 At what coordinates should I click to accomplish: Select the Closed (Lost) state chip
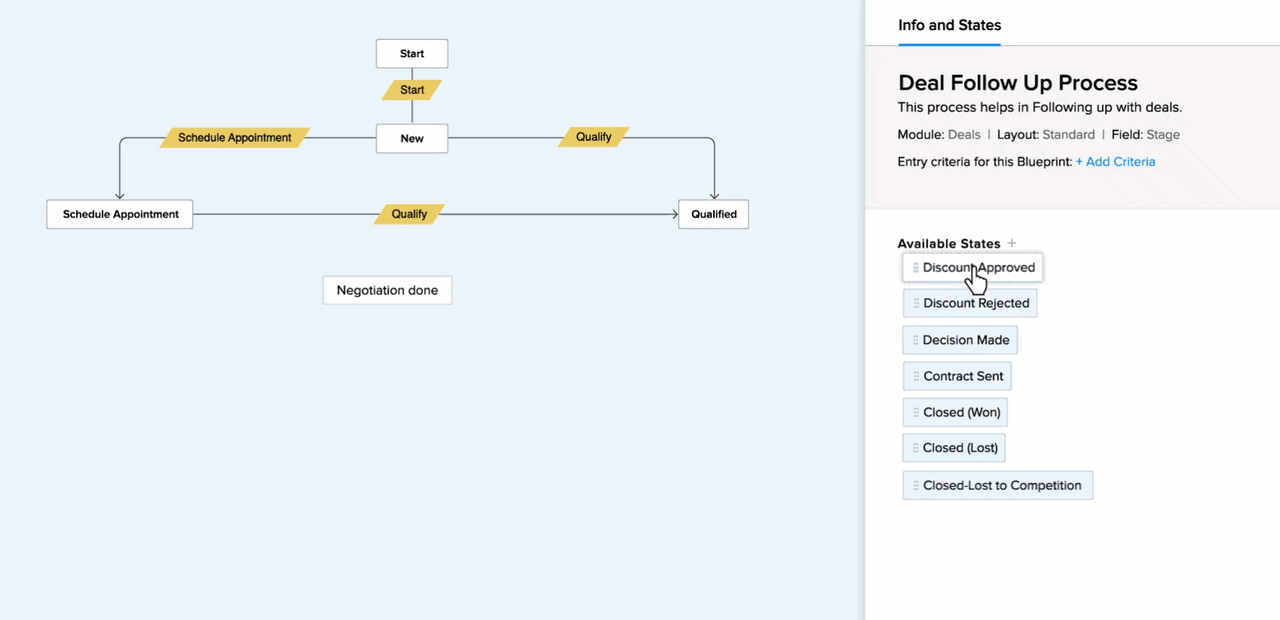coord(953,448)
